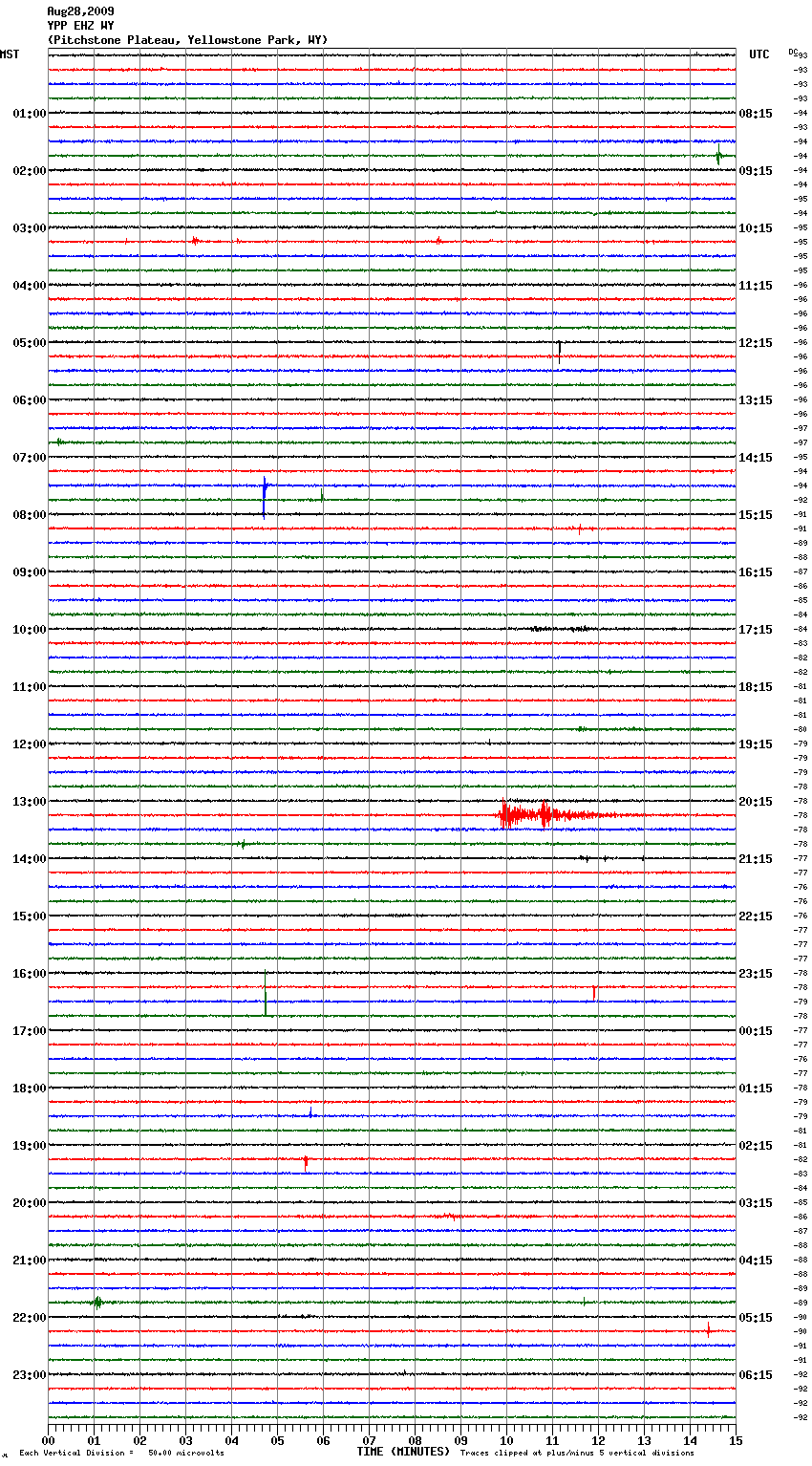The image size is (812, 1466).
Task: Click the black noise burst on the 10:00 MST trace
Action: point(562,629)
